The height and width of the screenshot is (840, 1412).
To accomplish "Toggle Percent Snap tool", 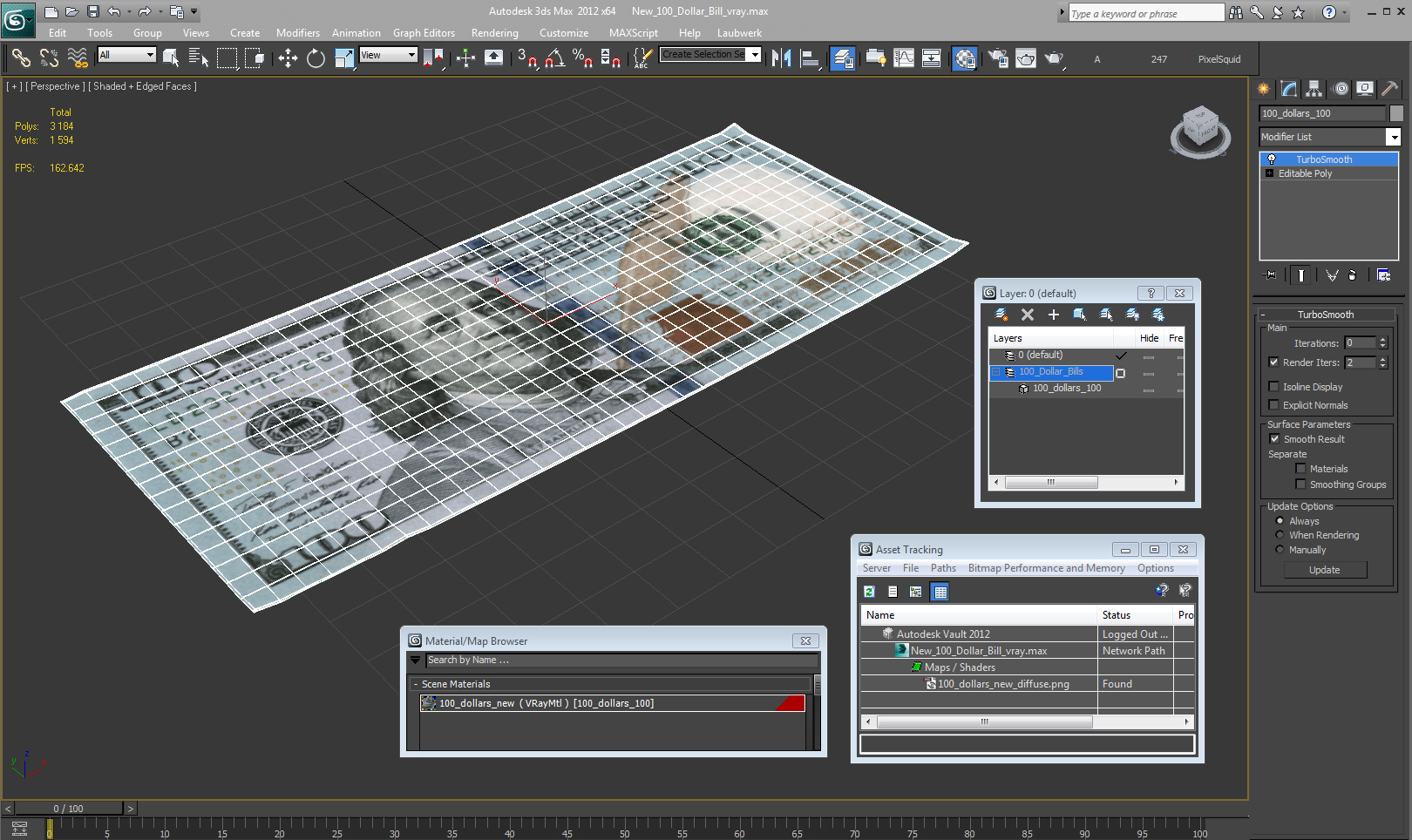I will coord(582,58).
